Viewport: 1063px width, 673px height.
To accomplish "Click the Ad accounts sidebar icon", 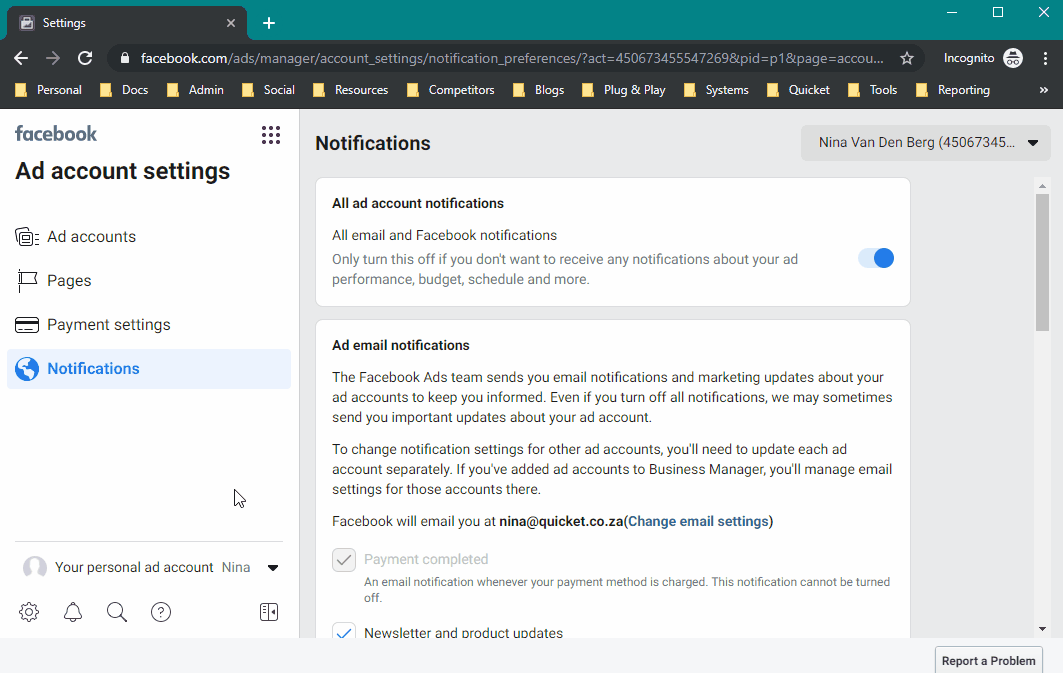I will tap(27, 237).
